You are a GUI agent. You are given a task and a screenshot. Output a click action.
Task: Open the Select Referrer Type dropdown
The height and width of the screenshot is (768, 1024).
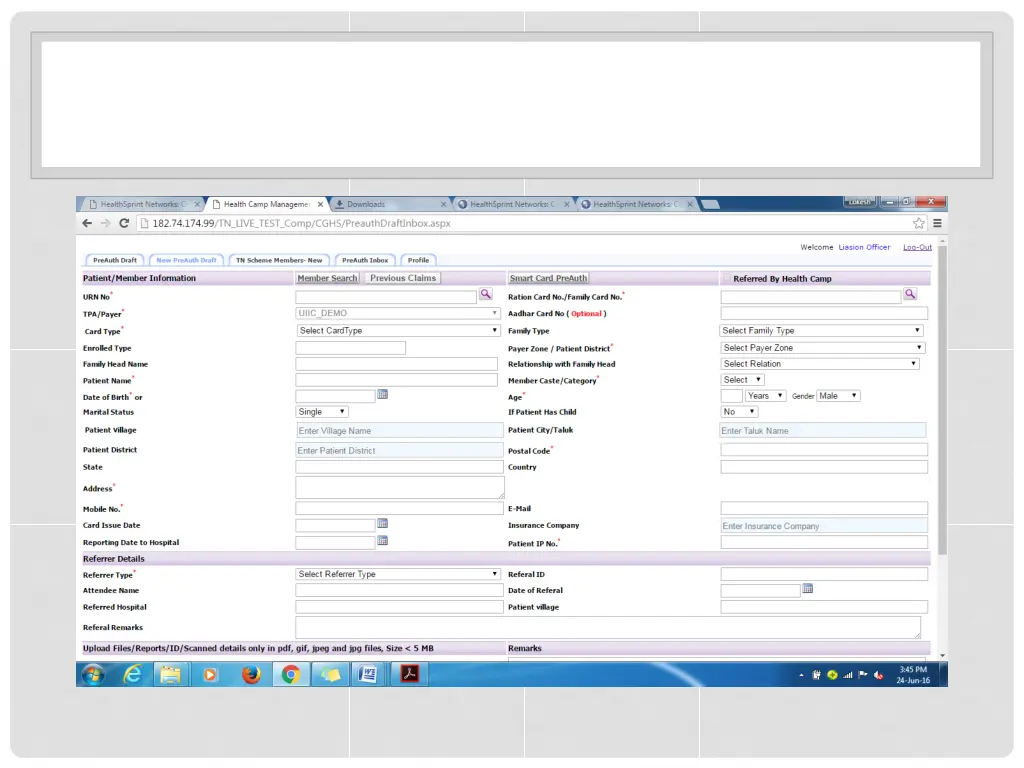click(x=398, y=574)
